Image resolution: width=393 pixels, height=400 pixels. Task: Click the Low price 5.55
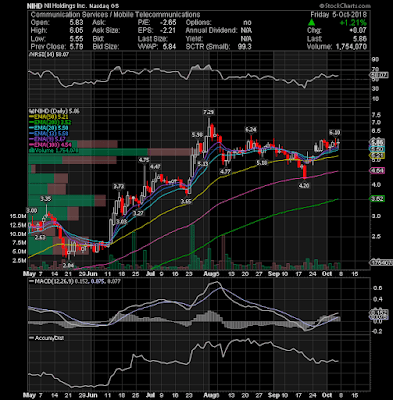tap(77, 39)
